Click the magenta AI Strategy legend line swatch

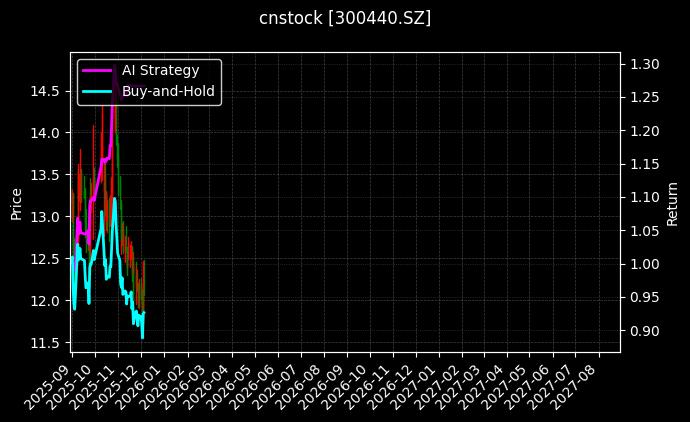click(x=98, y=71)
